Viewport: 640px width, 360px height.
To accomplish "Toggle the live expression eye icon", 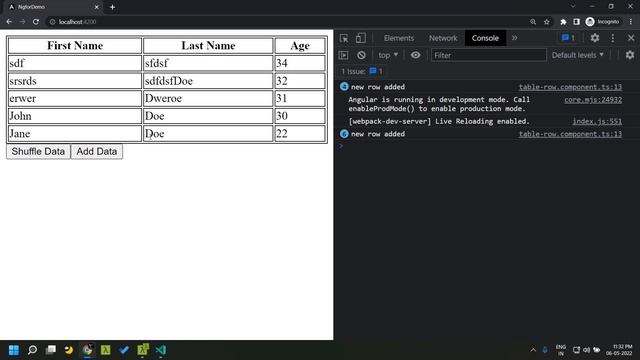I will tap(415, 55).
